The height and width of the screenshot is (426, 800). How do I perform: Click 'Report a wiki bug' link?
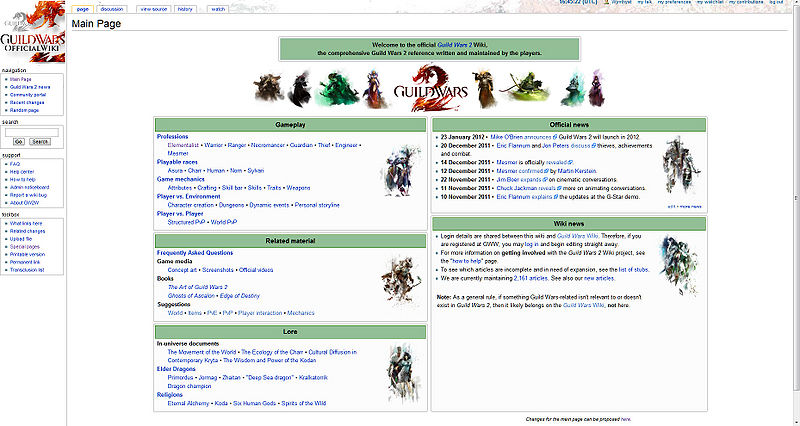tap(28, 195)
